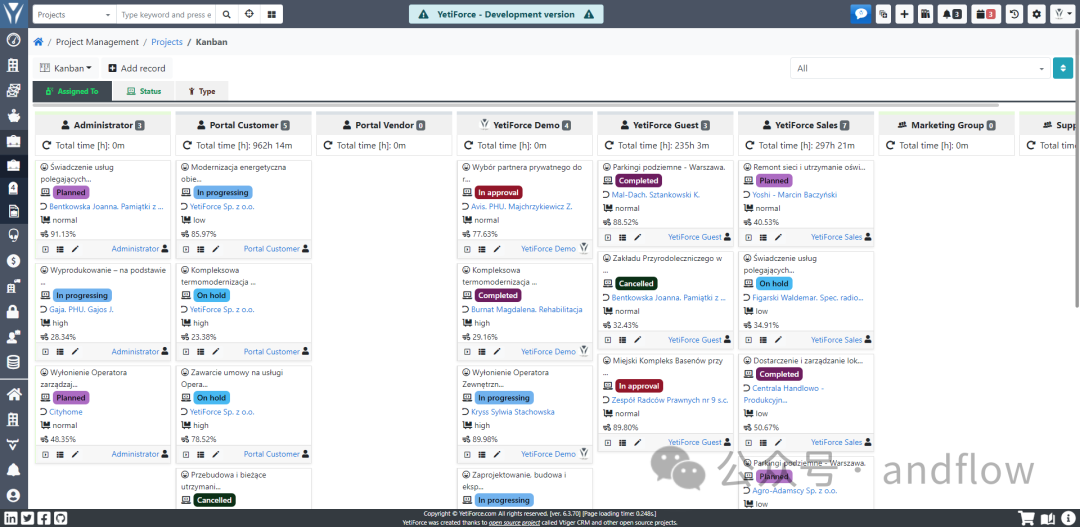This screenshot has width=1080, height=527.
Task: Click list details icon on Gaja. PHU. Gajos card
Action: tap(60, 352)
